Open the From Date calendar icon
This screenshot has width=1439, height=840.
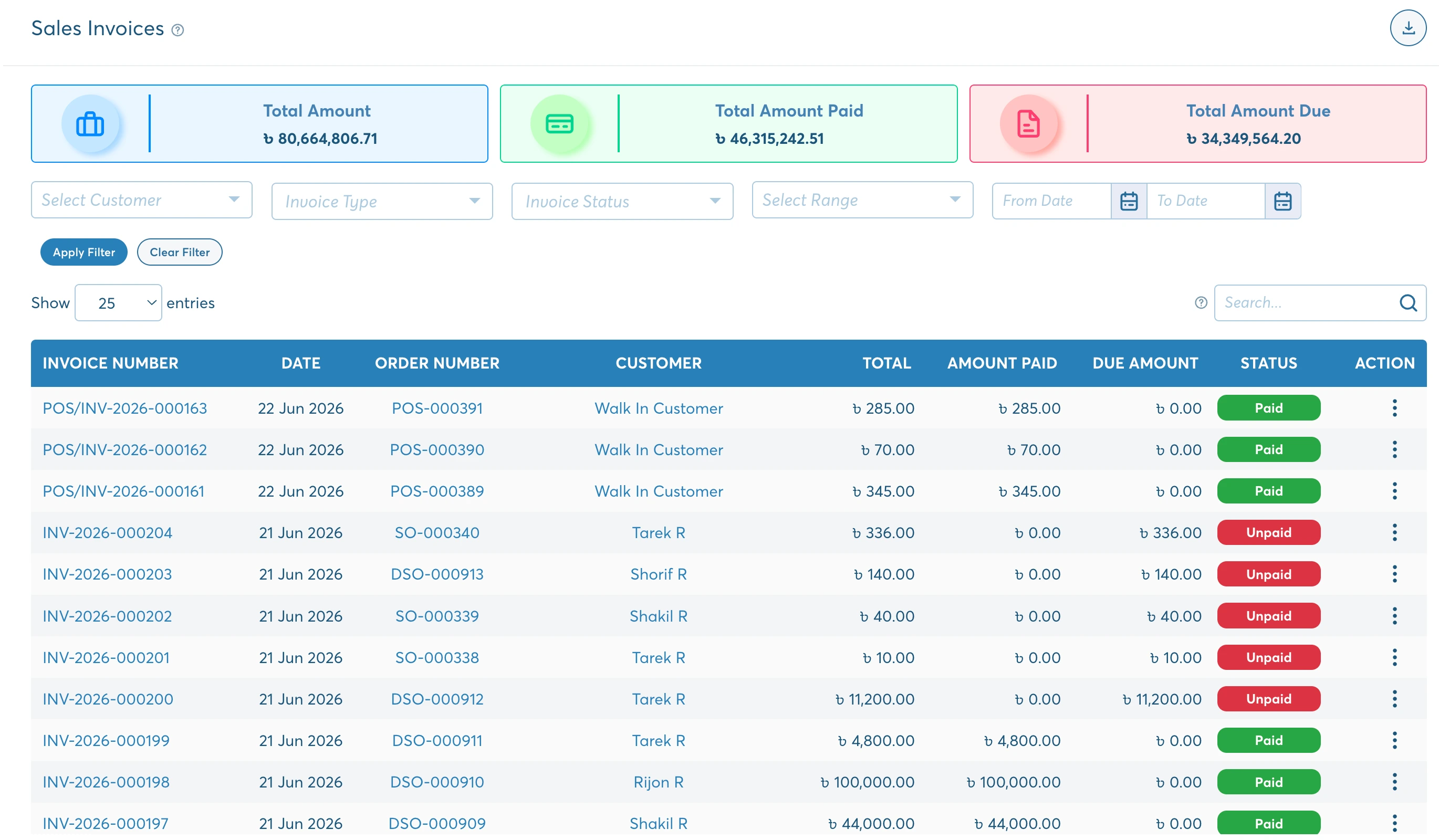pos(1129,201)
